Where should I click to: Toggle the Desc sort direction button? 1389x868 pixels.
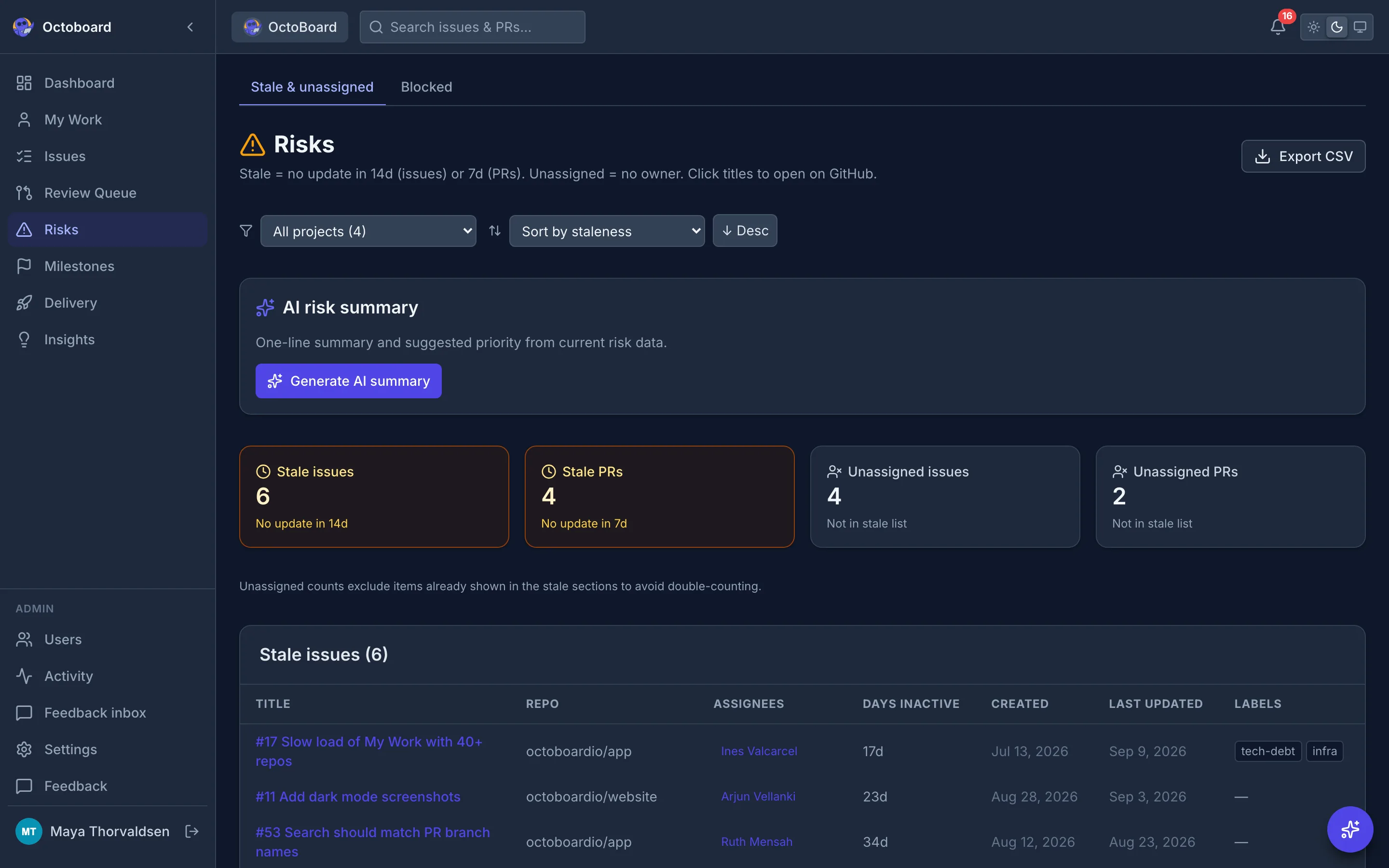tap(745, 231)
